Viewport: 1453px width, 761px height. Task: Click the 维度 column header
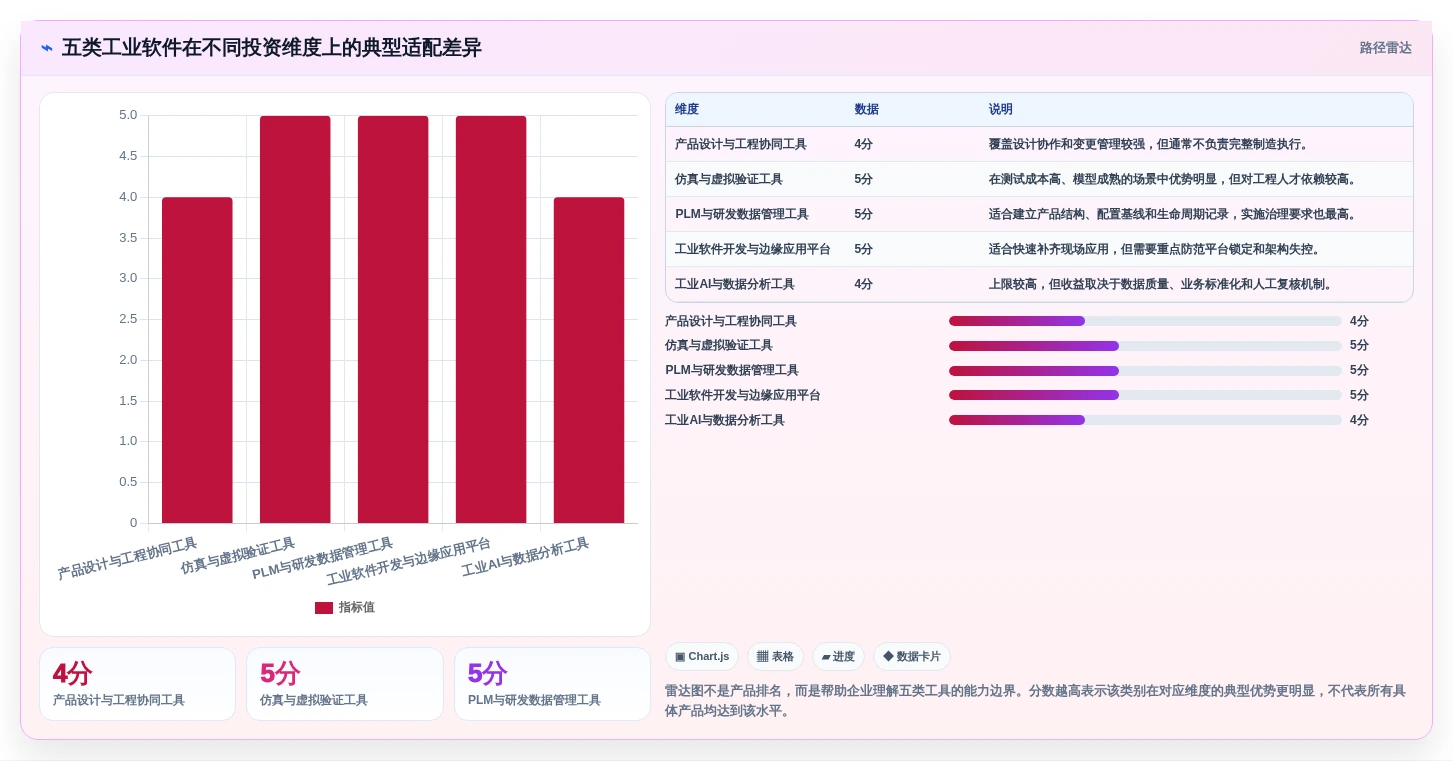[x=687, y=110]
